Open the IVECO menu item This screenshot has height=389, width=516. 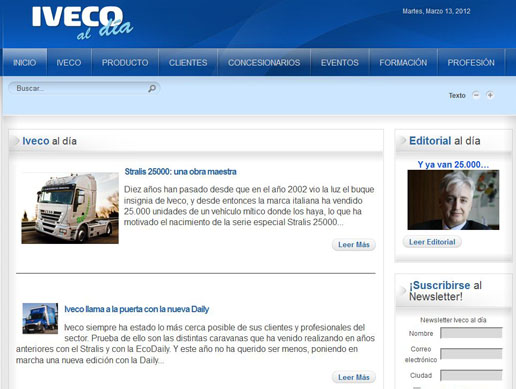click(69, 62)
